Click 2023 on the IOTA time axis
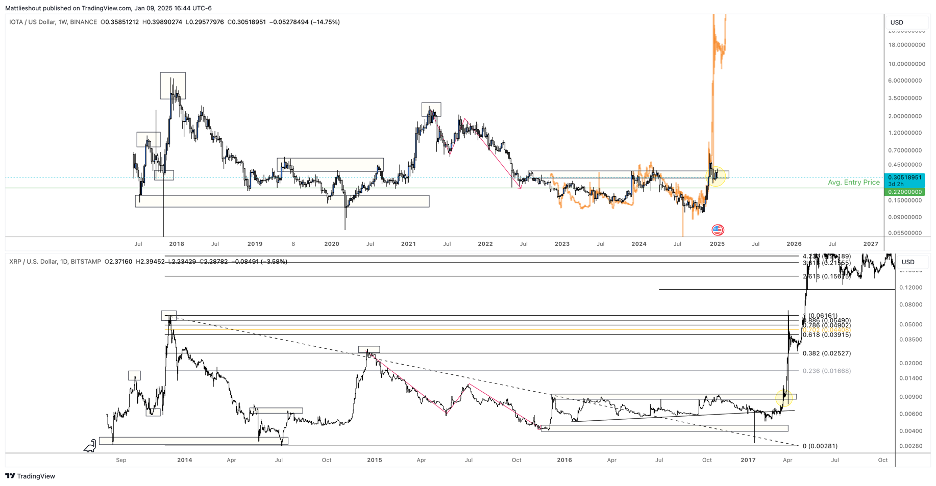 point(562,244)
